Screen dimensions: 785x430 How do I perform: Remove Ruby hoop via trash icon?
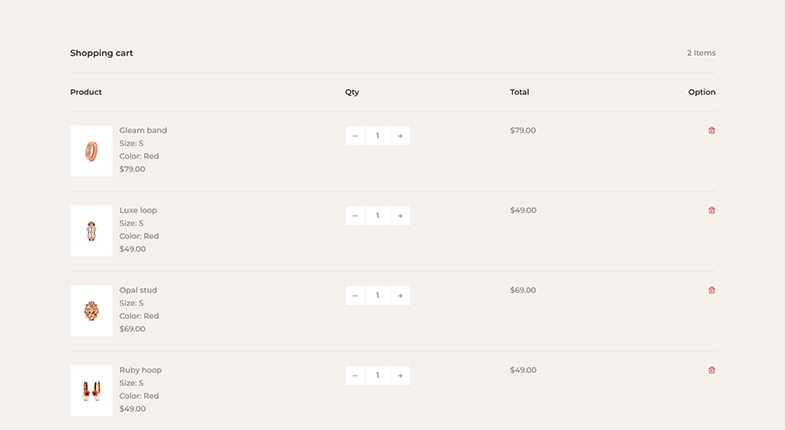click(x=711, y=370)
